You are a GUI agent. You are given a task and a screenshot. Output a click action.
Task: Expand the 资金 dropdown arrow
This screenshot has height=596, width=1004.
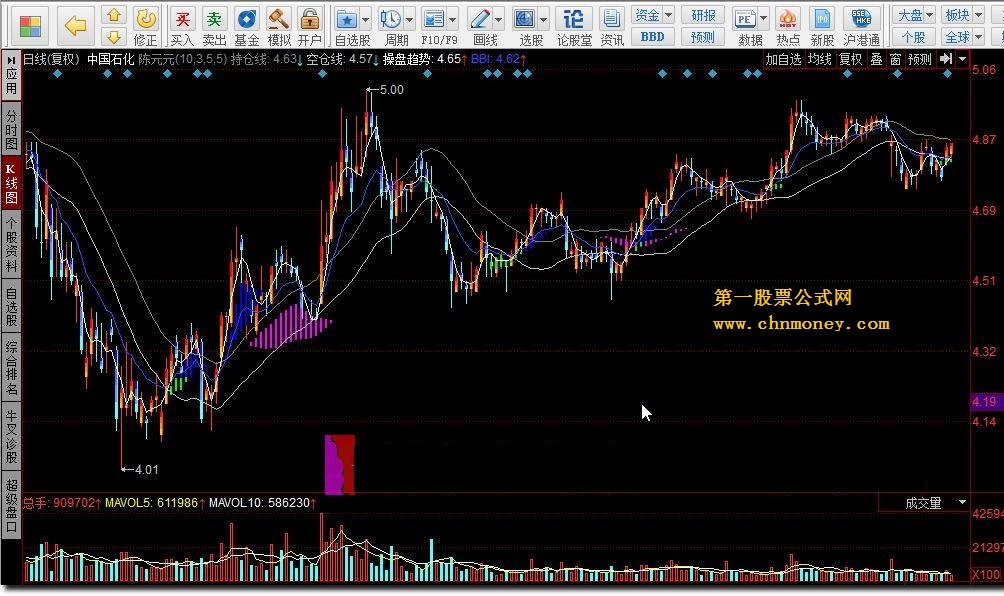pyautogui.click(x=668, y=15)
